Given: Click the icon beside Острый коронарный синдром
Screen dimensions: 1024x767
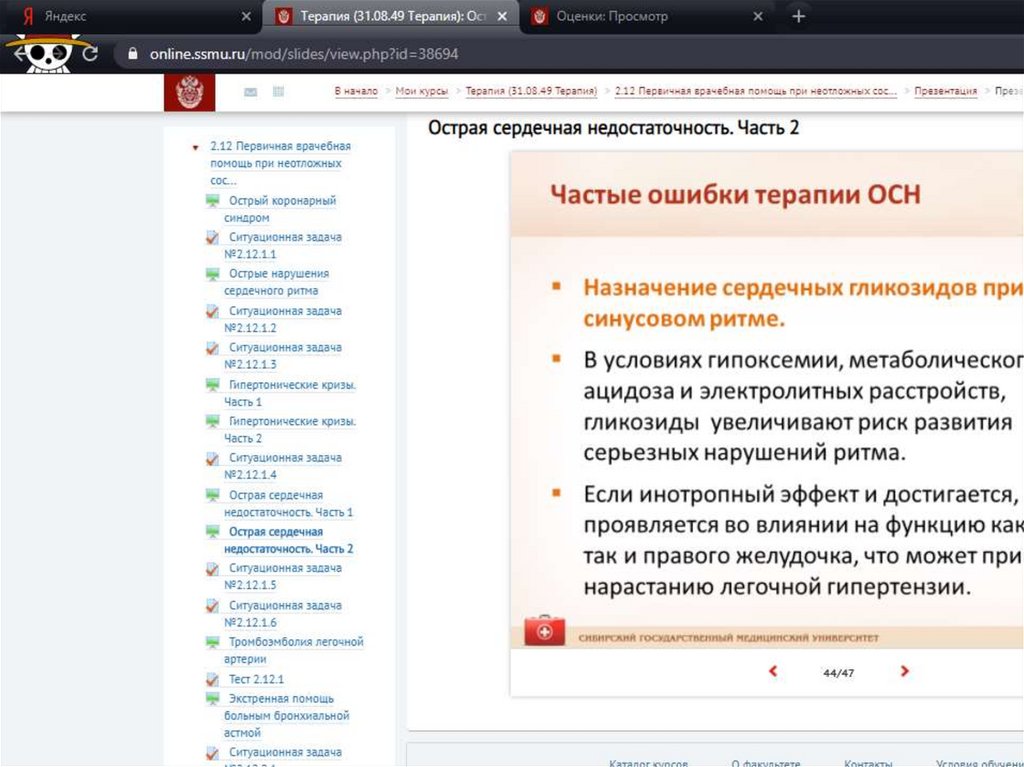Looking at the screenshot, I should [x=213, y=201].
